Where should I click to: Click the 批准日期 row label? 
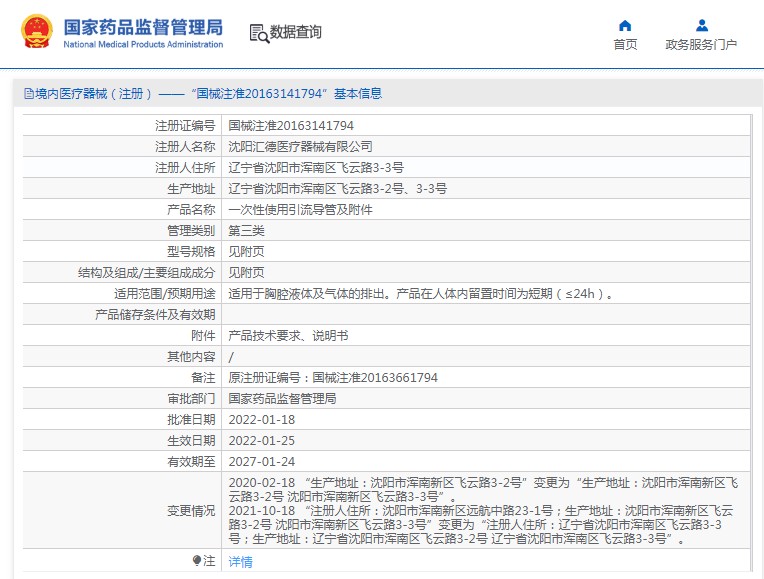coord(191,420)
